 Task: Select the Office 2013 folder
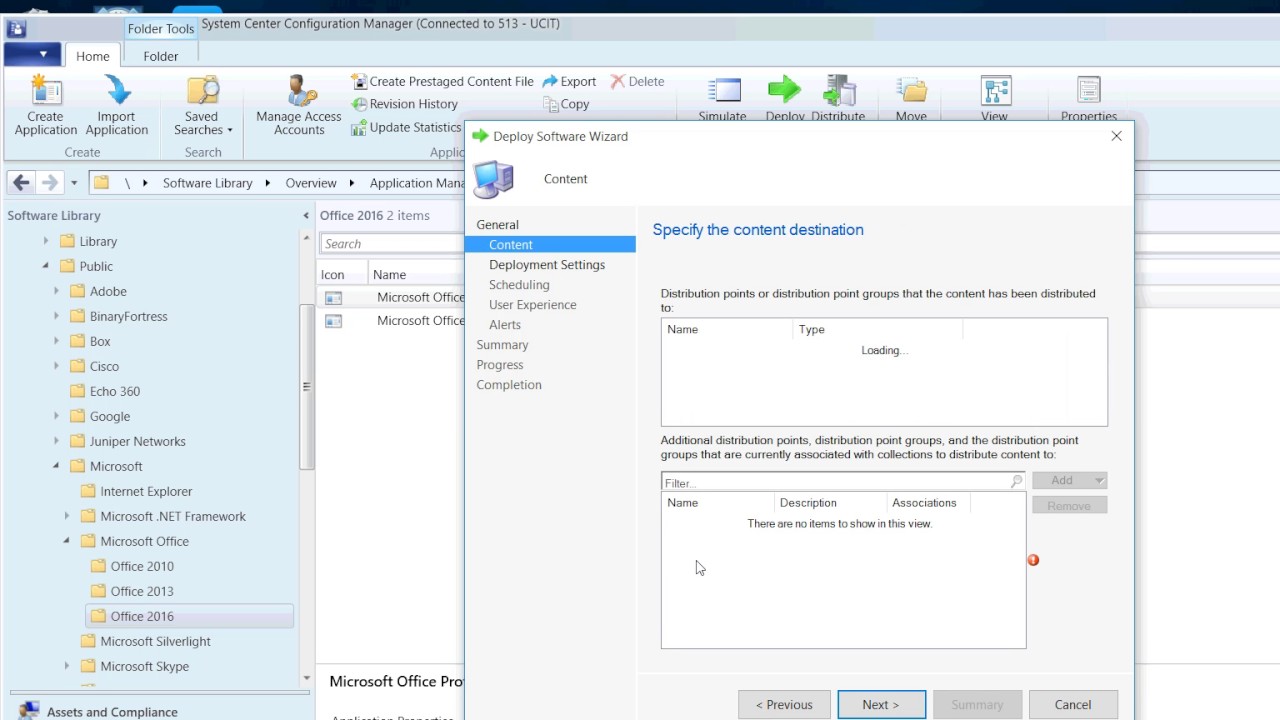[142, 591]
